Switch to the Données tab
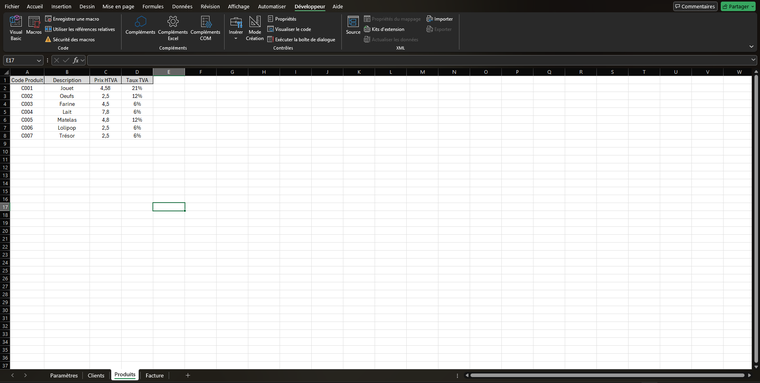Viewport: 760px width, 383px height. 182,7
